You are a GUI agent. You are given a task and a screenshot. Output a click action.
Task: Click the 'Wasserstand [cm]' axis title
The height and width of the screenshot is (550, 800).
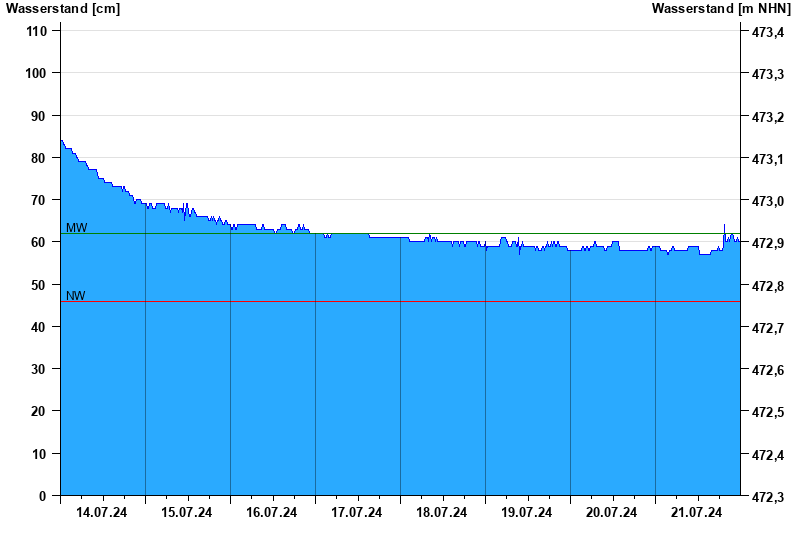coord(63,8)
